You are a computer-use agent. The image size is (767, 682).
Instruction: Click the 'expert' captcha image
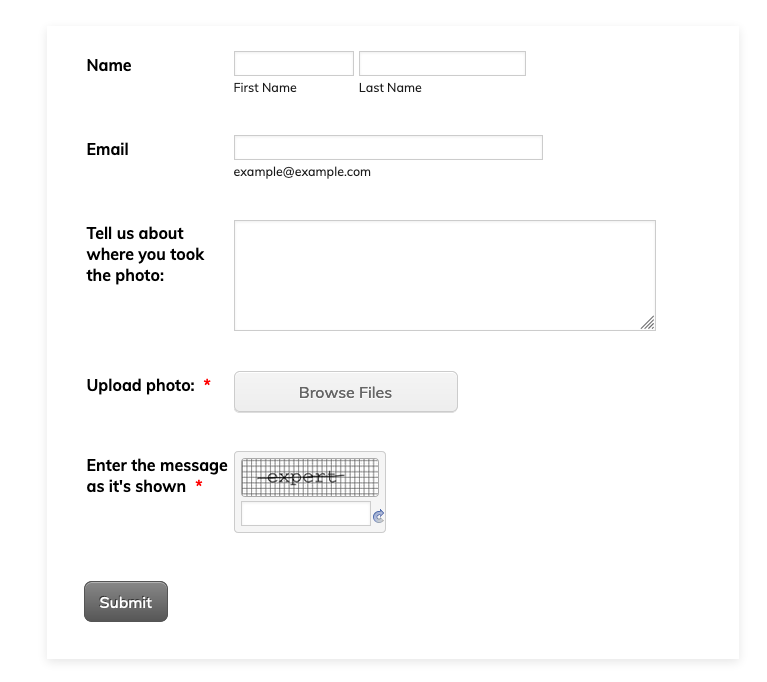click(310, 477)
